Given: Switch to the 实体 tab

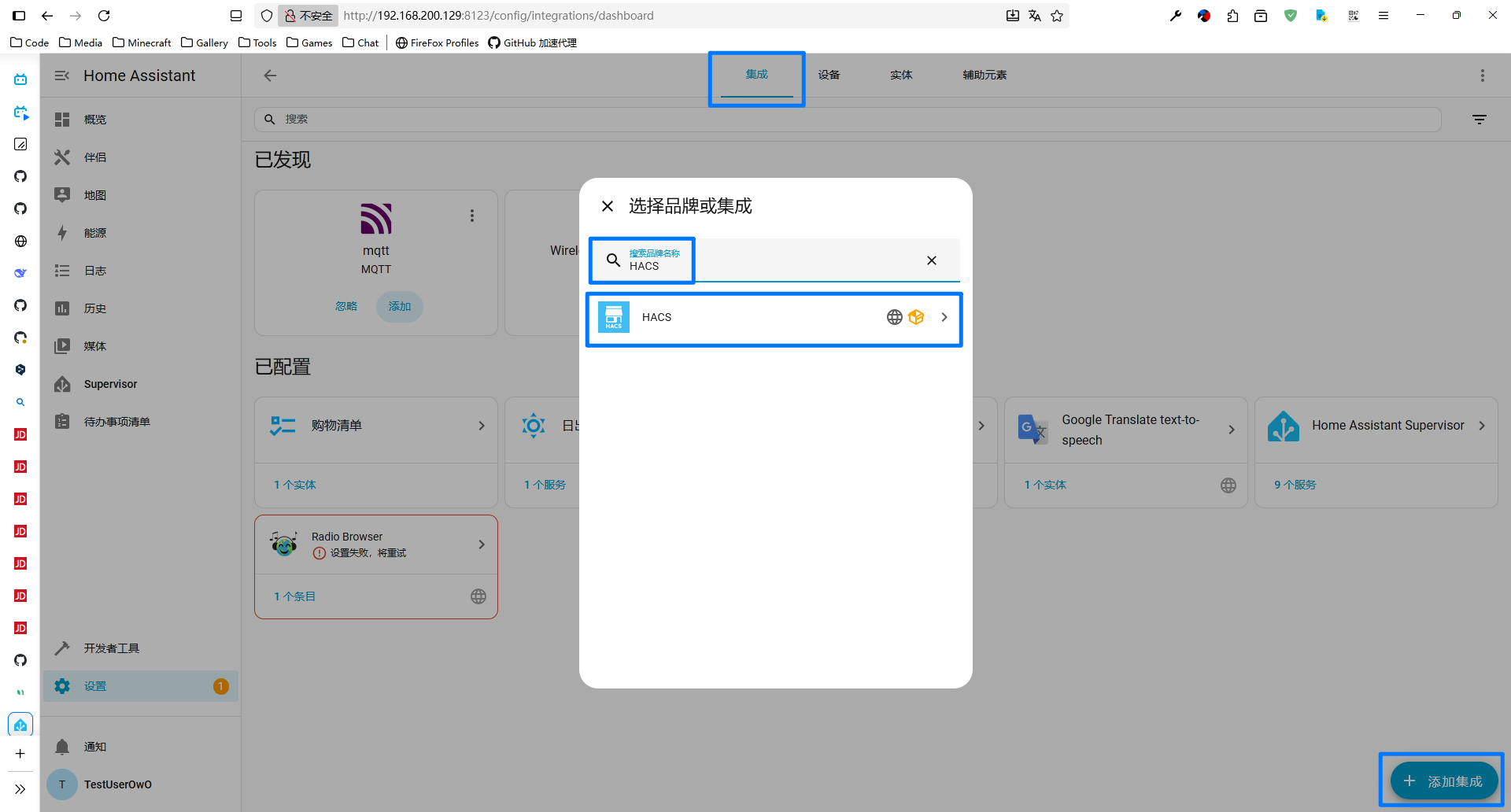Looking at the screenshot, I should [x=901, y=75].
